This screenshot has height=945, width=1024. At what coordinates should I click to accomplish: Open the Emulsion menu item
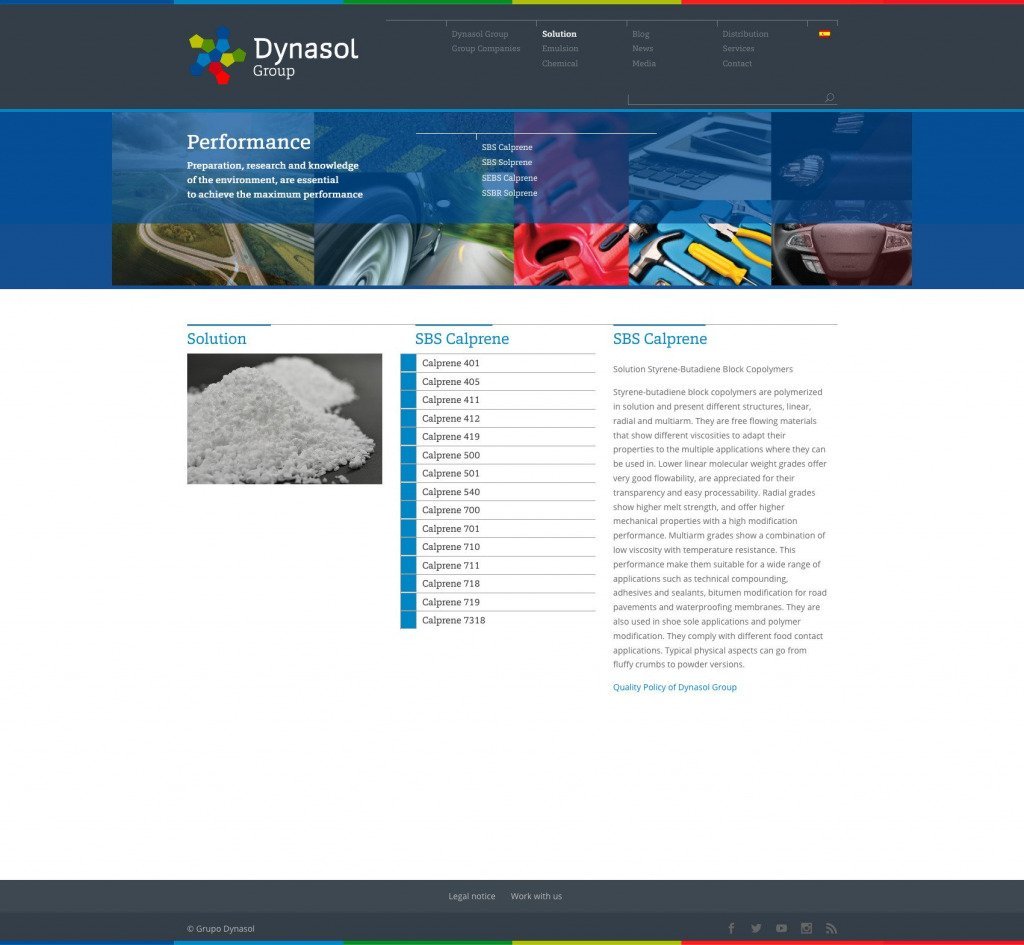(560, 48)
